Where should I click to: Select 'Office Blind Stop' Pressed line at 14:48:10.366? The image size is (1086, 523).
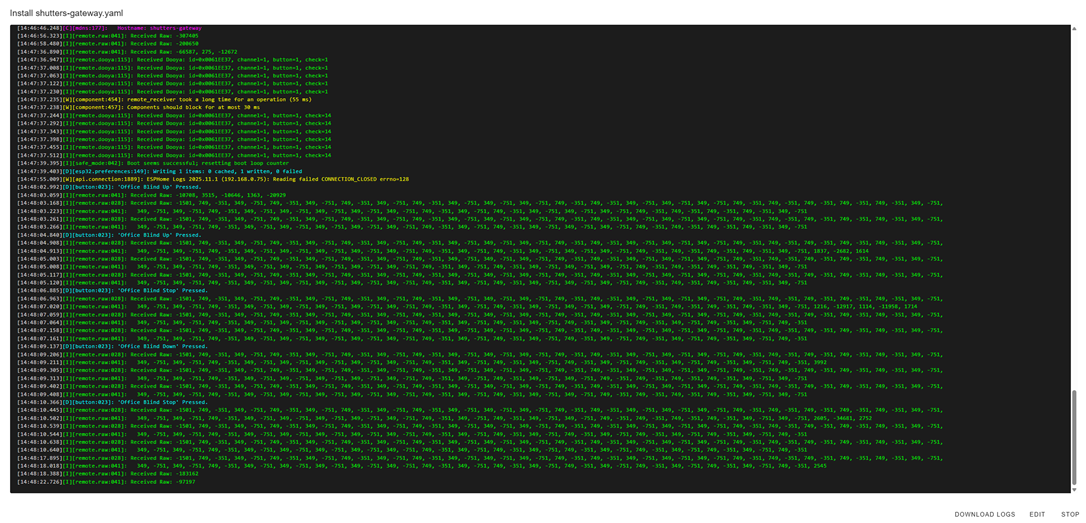tap(112, 402)
